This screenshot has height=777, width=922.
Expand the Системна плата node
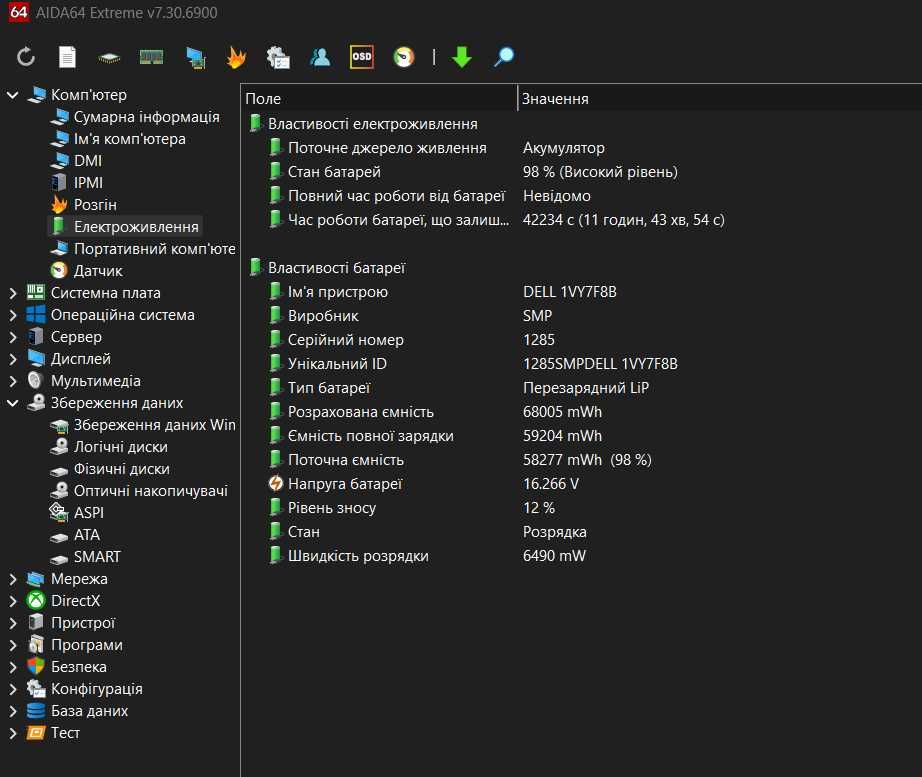tap(12, 293)
